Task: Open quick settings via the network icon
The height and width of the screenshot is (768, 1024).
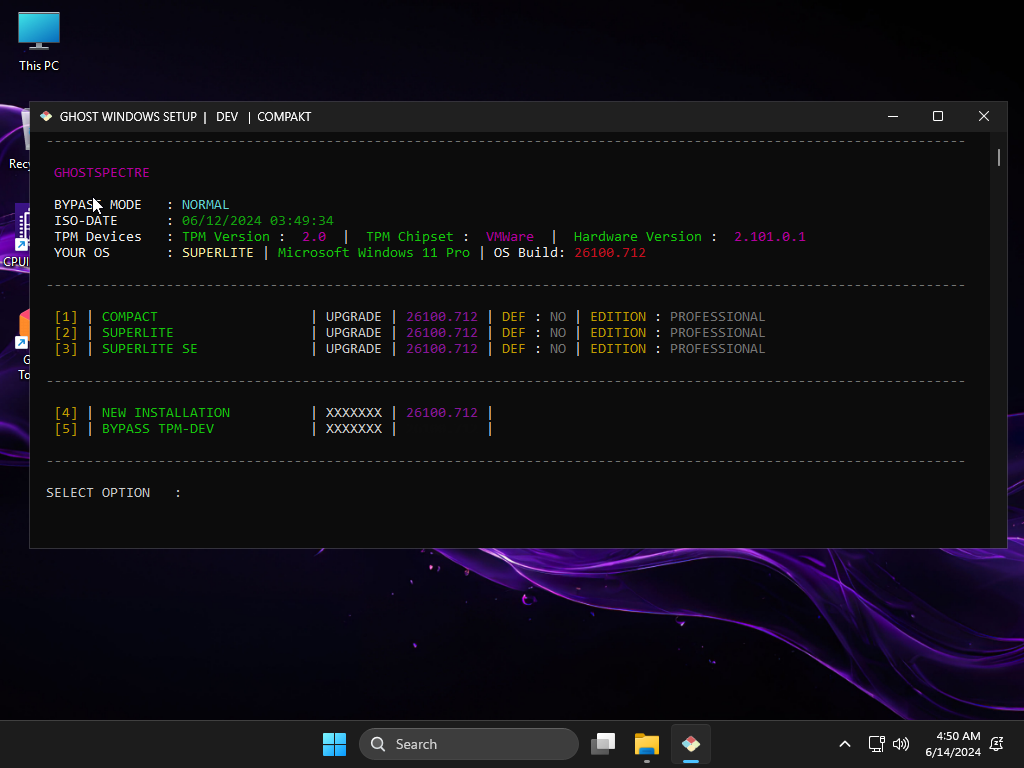Action: tap(877, 744)
